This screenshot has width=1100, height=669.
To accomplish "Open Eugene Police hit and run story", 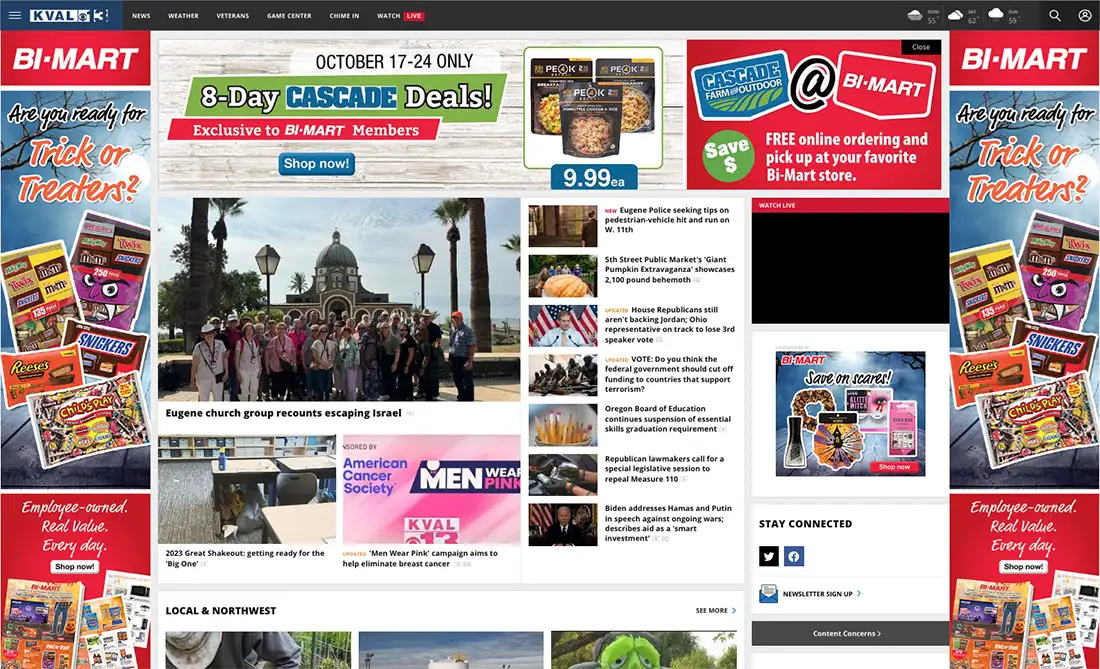I will (667, 219).
